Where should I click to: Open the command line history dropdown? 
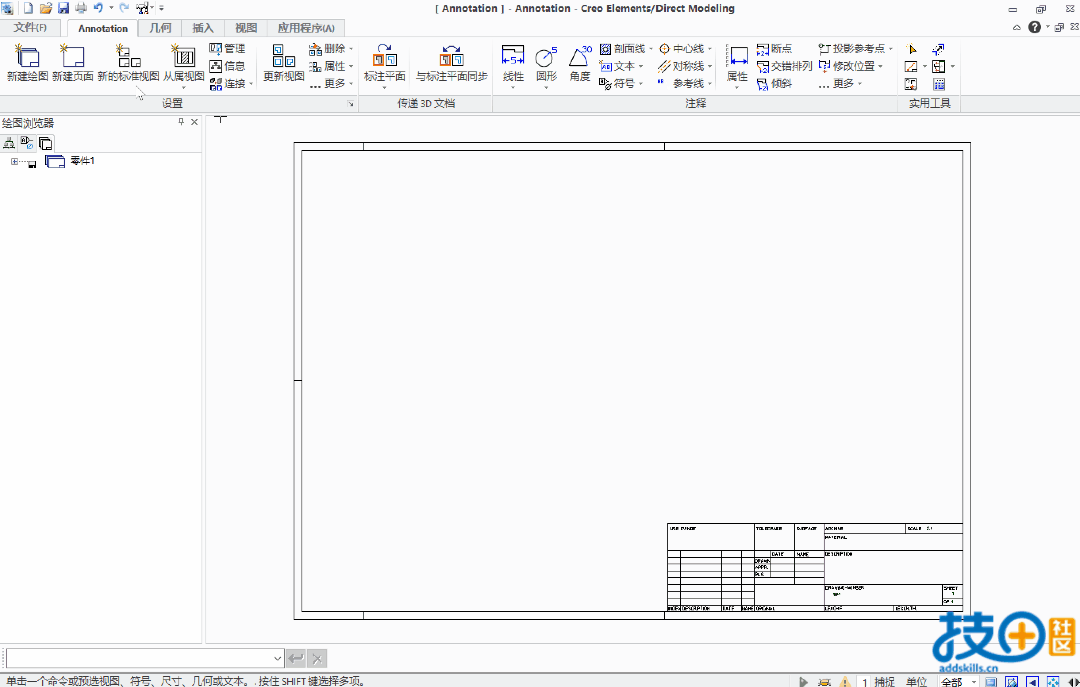[x=278, y=658]
